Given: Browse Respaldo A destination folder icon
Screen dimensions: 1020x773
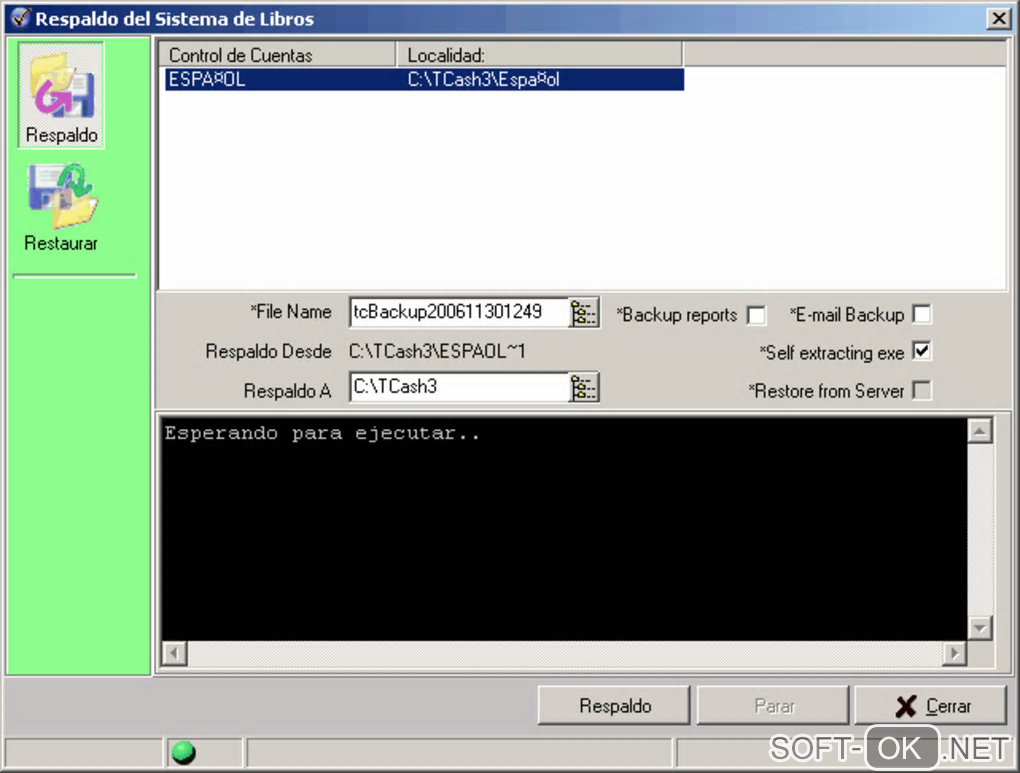Looking at the screenshot, I should tap(584, 388).
